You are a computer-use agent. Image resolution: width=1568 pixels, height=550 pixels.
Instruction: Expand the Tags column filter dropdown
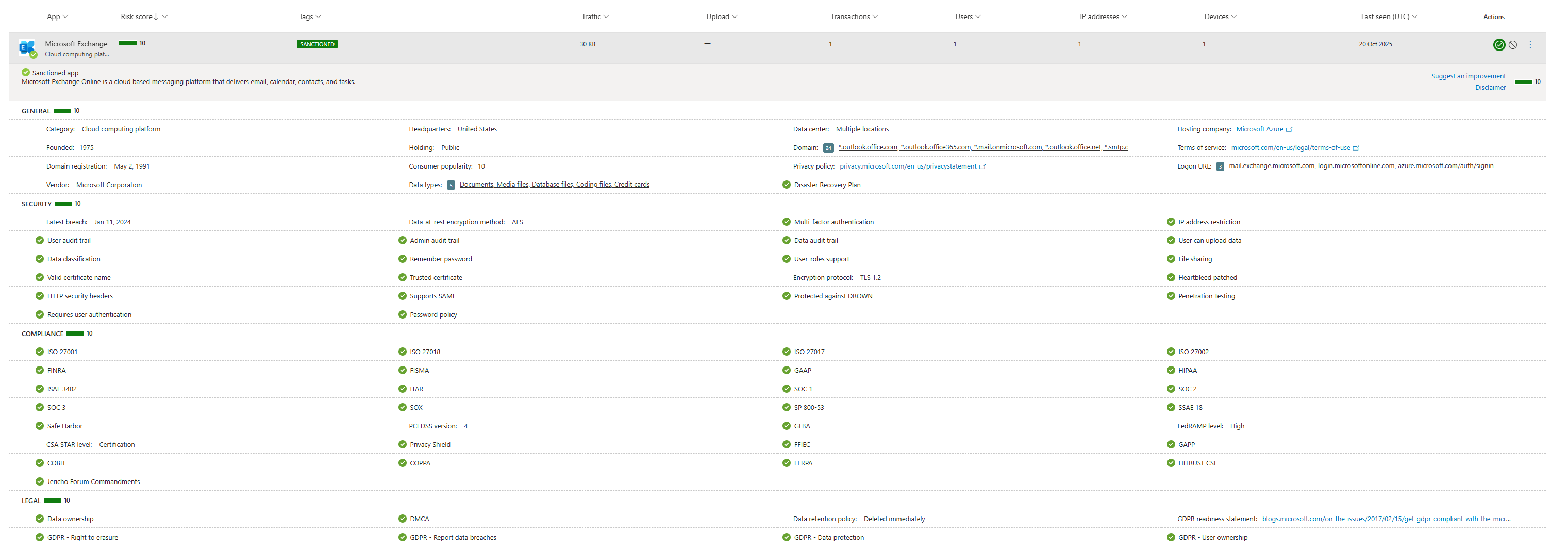click(x=319, y=17)
